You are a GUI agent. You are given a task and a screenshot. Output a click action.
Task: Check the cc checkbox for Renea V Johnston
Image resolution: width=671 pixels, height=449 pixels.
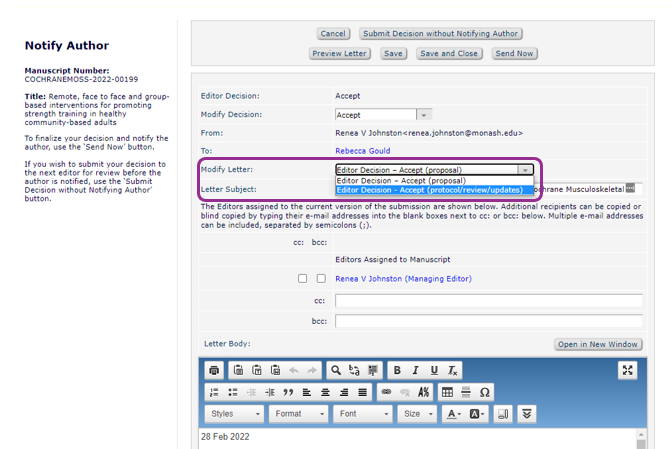pyautogui.click(x=303, y=278)
